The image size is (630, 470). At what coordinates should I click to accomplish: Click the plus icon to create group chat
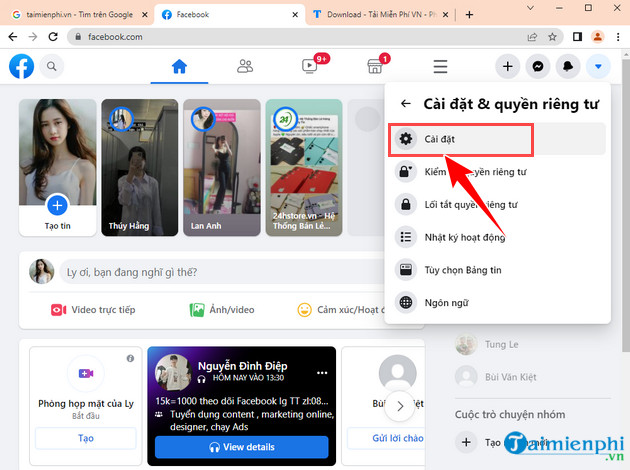pos(466,442)
